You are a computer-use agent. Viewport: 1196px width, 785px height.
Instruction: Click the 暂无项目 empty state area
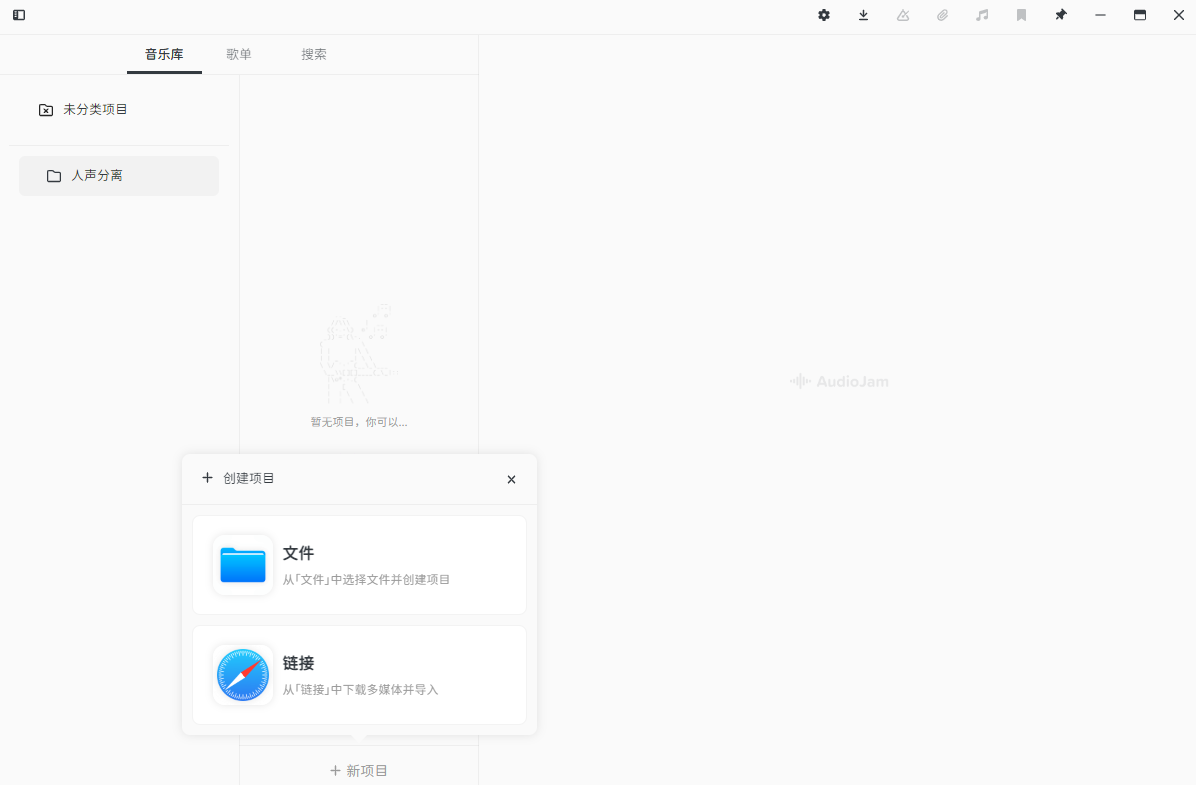pyautogui.click(x=358, y=421)
